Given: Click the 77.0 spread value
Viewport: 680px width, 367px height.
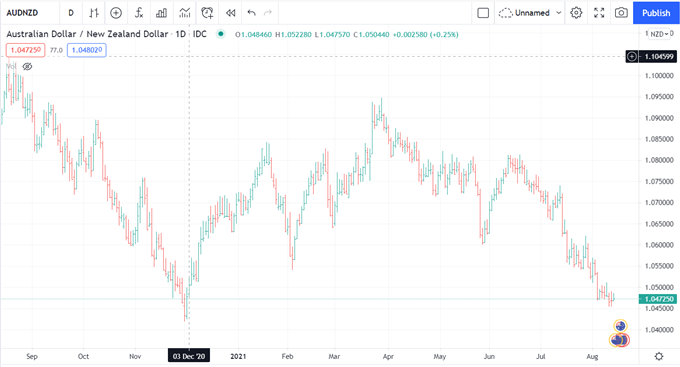Looking at the screenshot, I should 56,50.
